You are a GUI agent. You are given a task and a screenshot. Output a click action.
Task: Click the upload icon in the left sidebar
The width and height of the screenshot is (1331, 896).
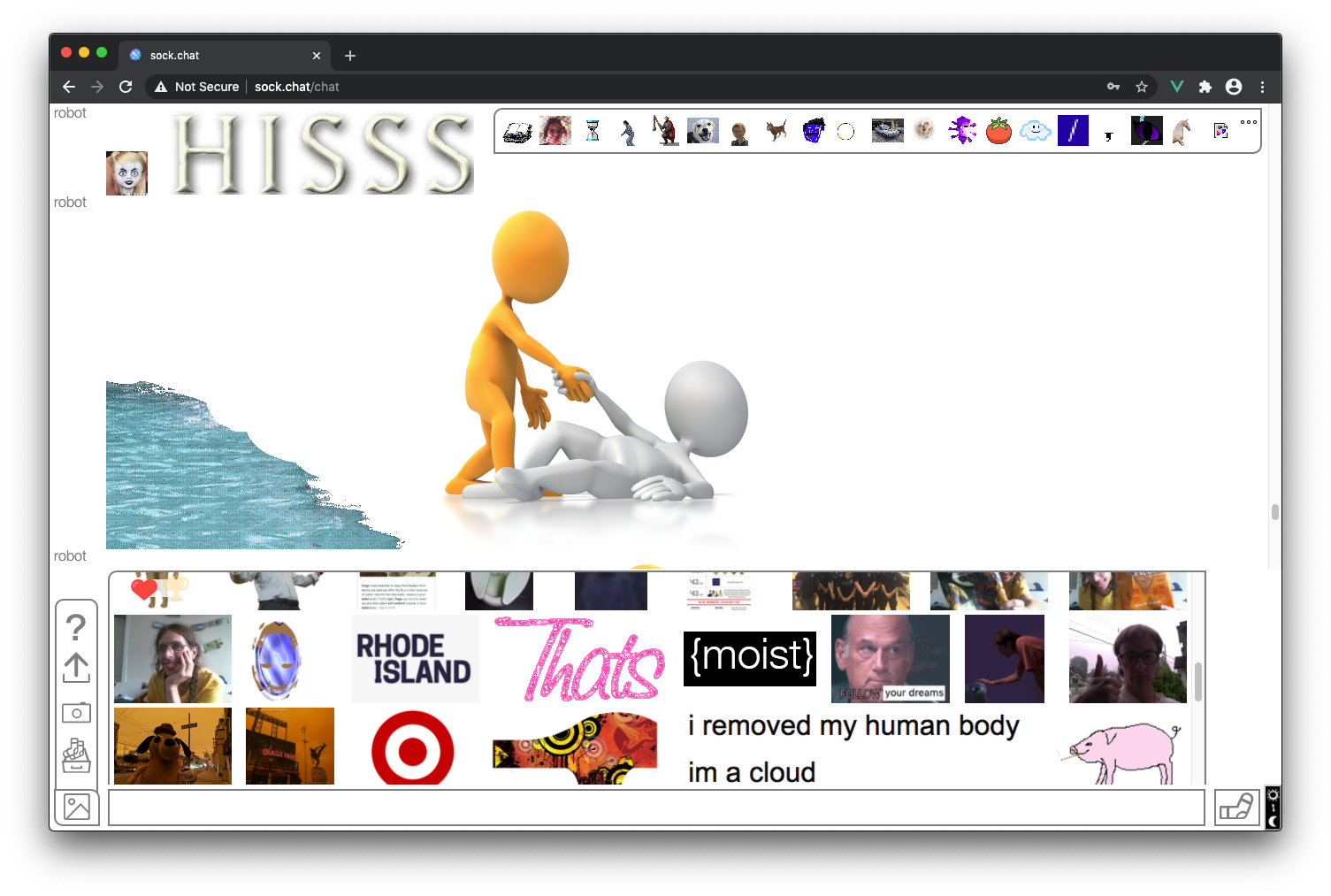77,670
